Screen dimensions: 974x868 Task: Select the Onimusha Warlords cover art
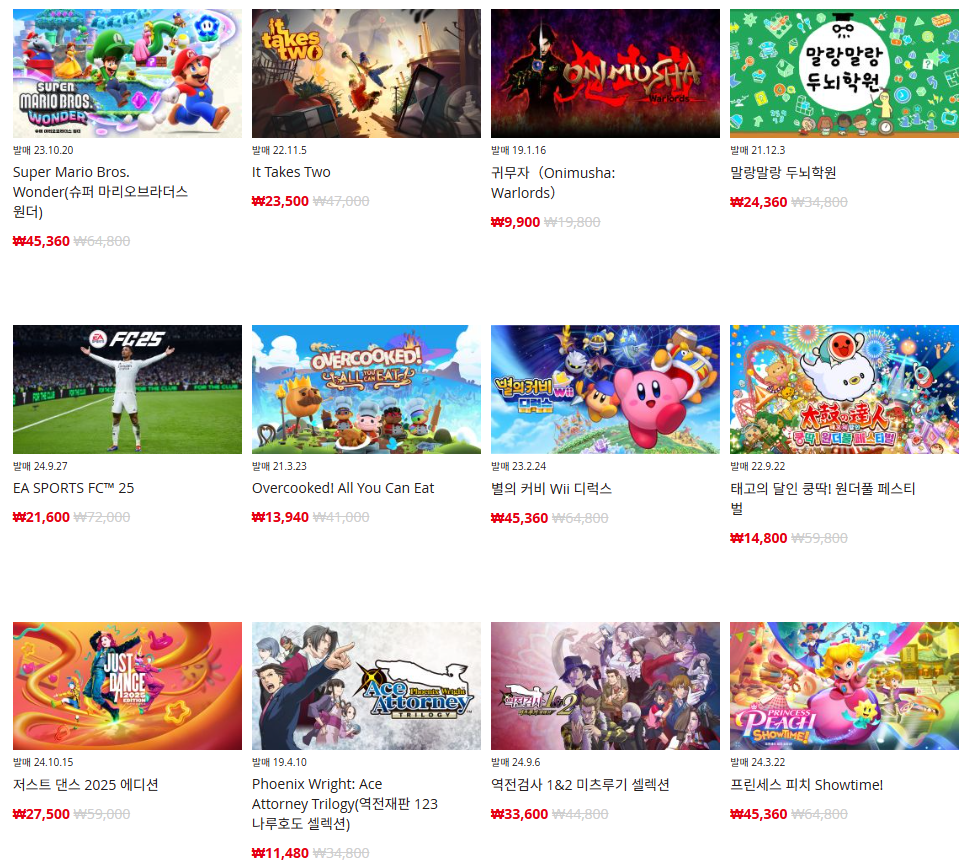tap(606, 73)
